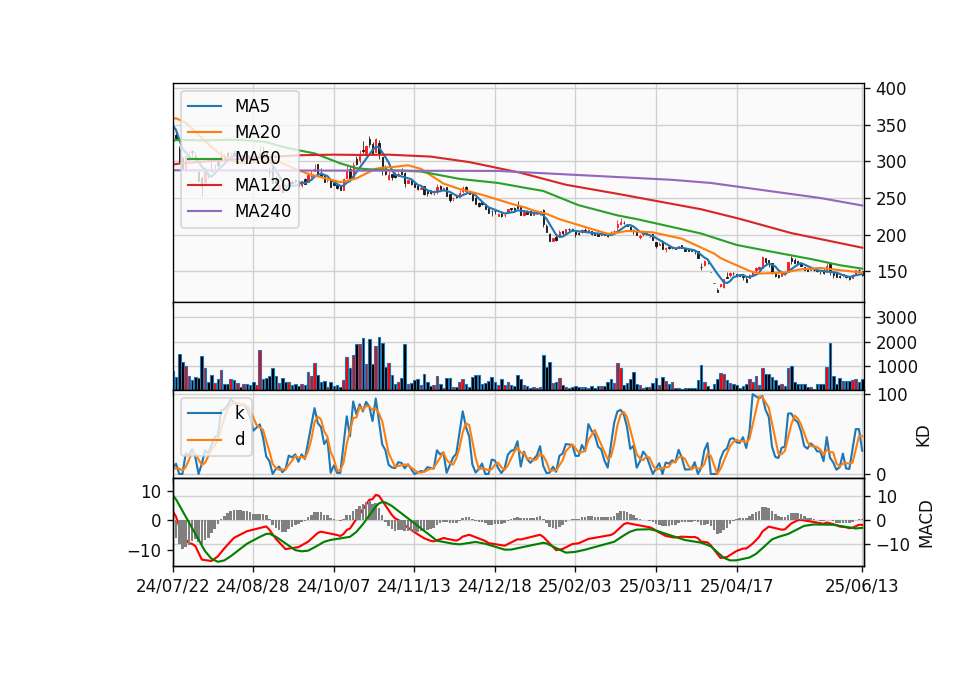The height and width of the screenshot is (690, 960).
Task: Click the left MACD axis 0 label
Action: pyautogui.click(x=156, y=521)
